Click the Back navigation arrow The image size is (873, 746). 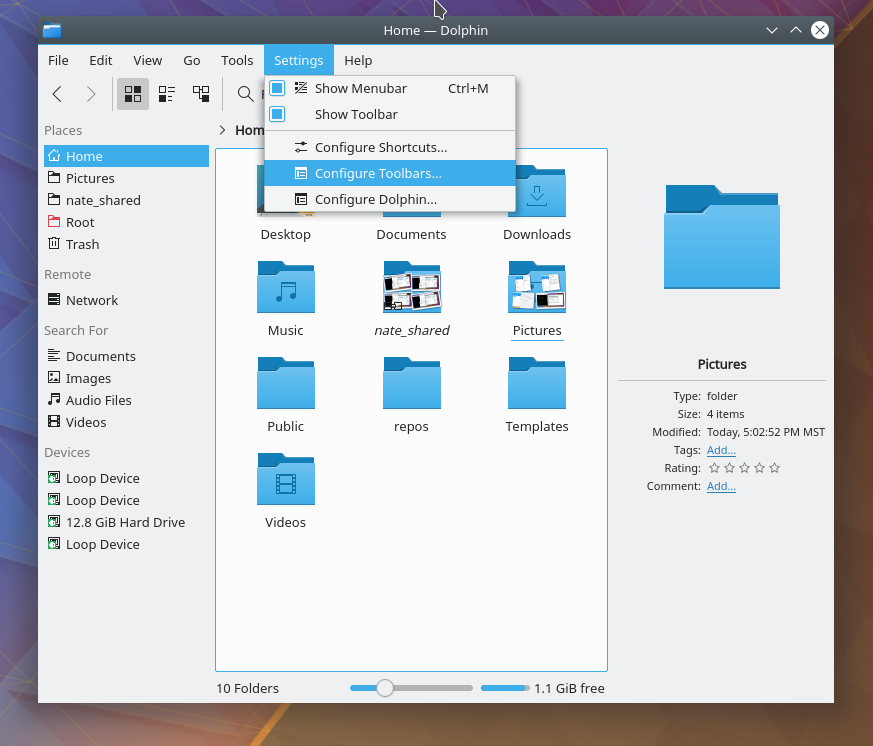tap(57, 94)
